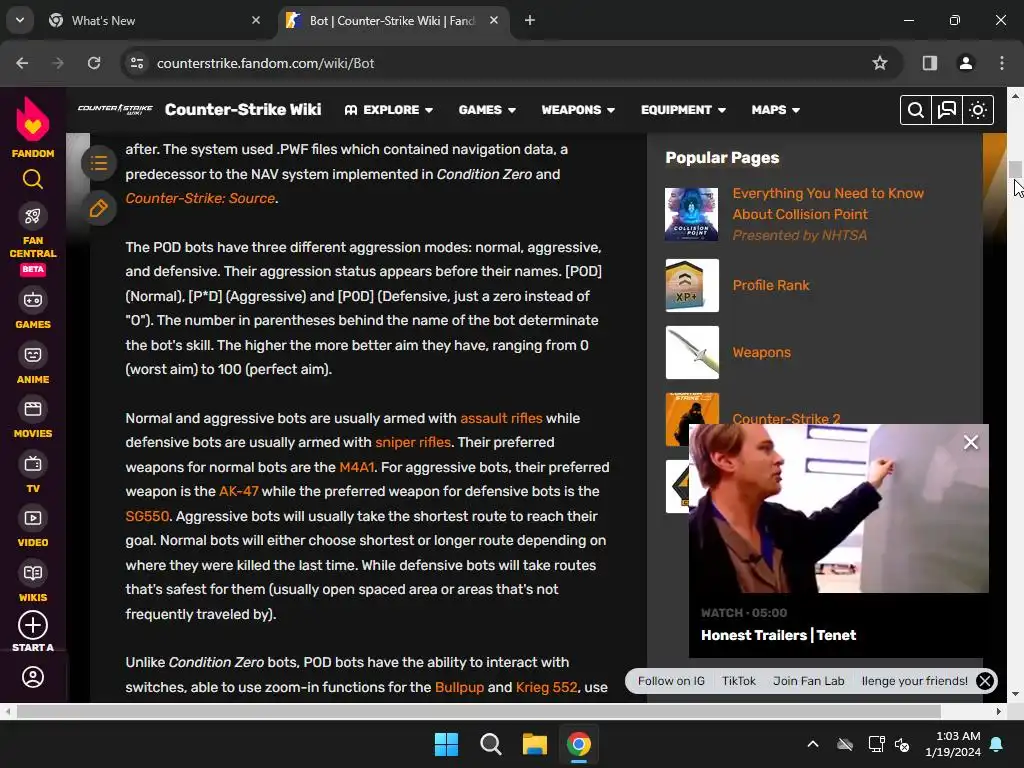Dismiss the bottom social banner
The image size is (1024, 768).
click(x=985, y=681)
